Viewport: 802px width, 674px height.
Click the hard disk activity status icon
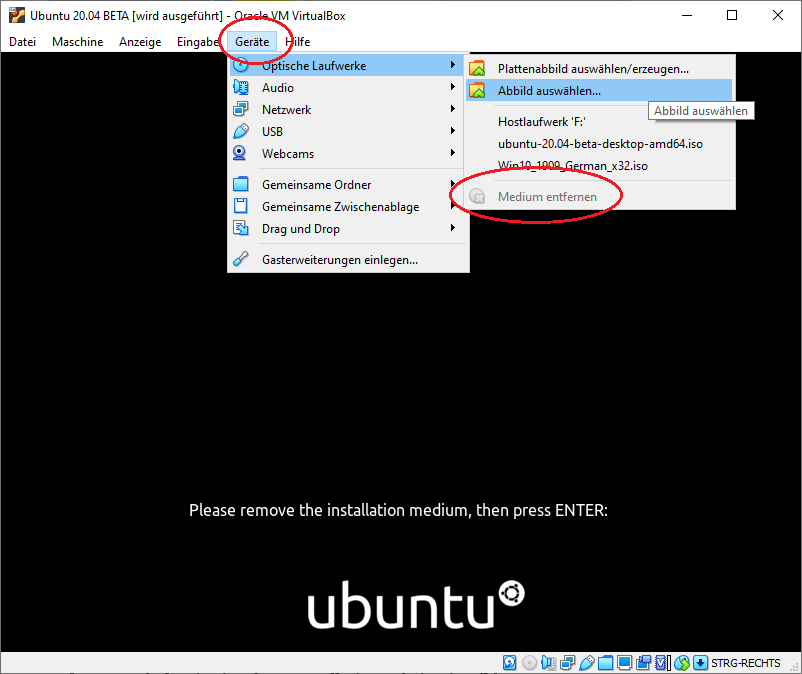[510, 663]
